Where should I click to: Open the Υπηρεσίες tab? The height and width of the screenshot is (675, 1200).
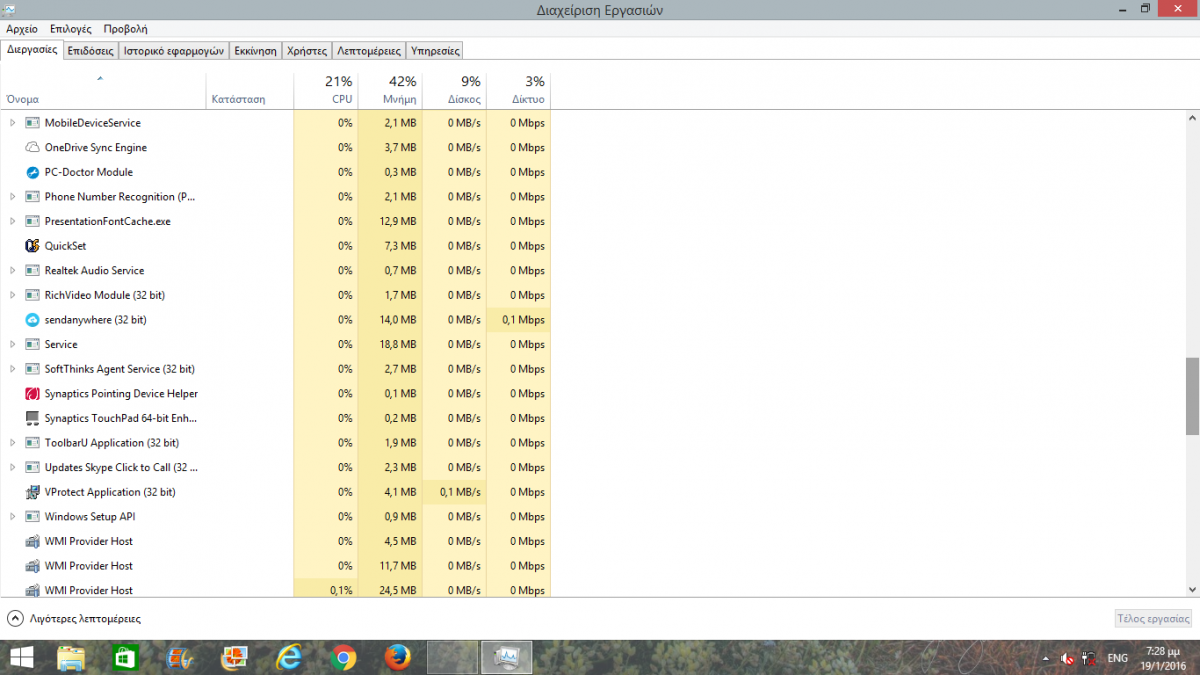pos(435,50)
